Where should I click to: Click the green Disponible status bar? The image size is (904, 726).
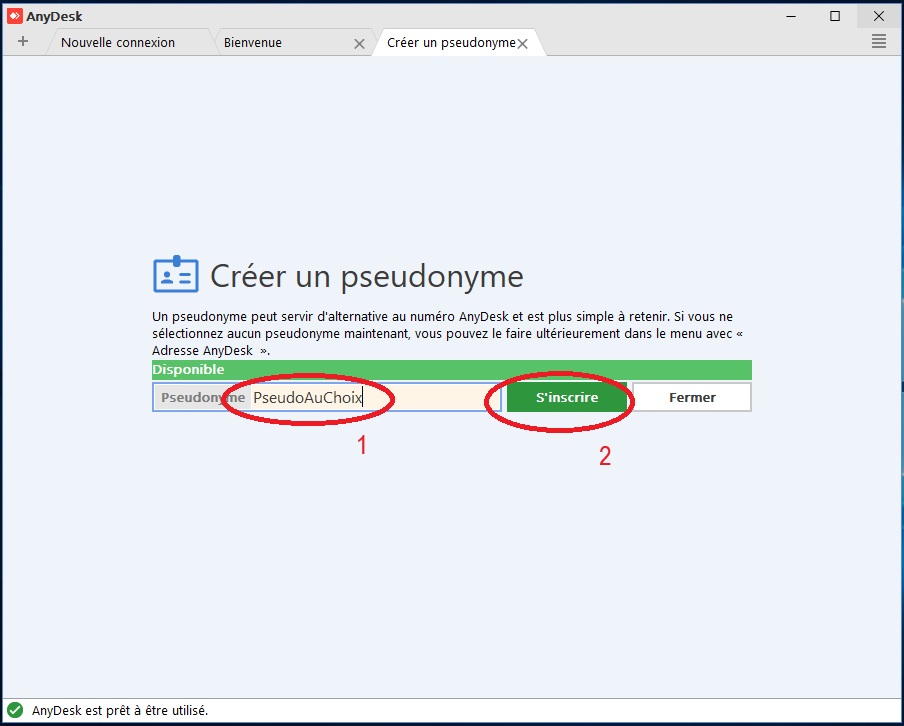(x=451, y=370)
